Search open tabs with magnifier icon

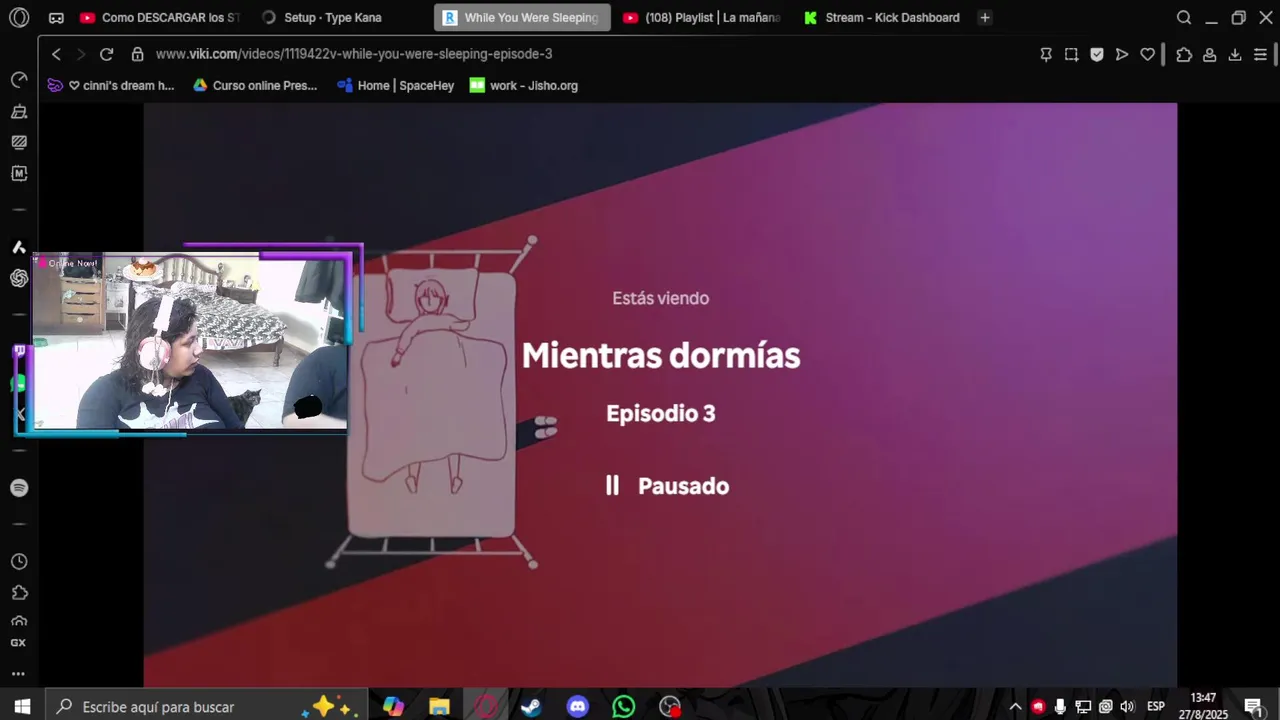[x=1184, y=18]
